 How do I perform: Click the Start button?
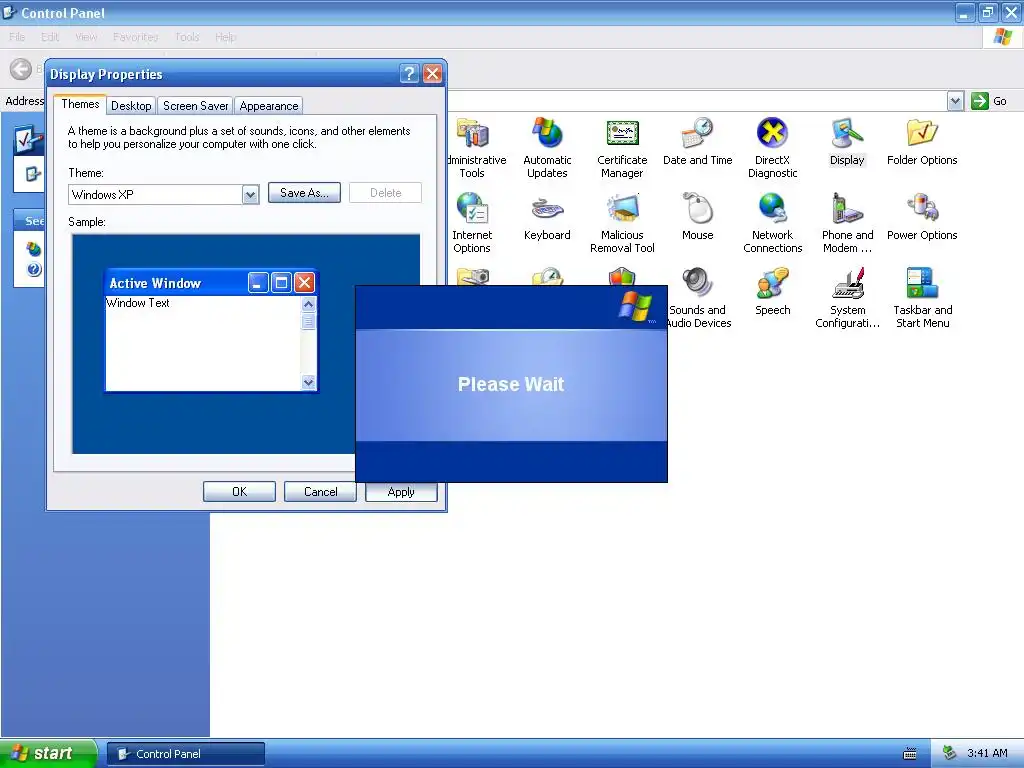48,753
